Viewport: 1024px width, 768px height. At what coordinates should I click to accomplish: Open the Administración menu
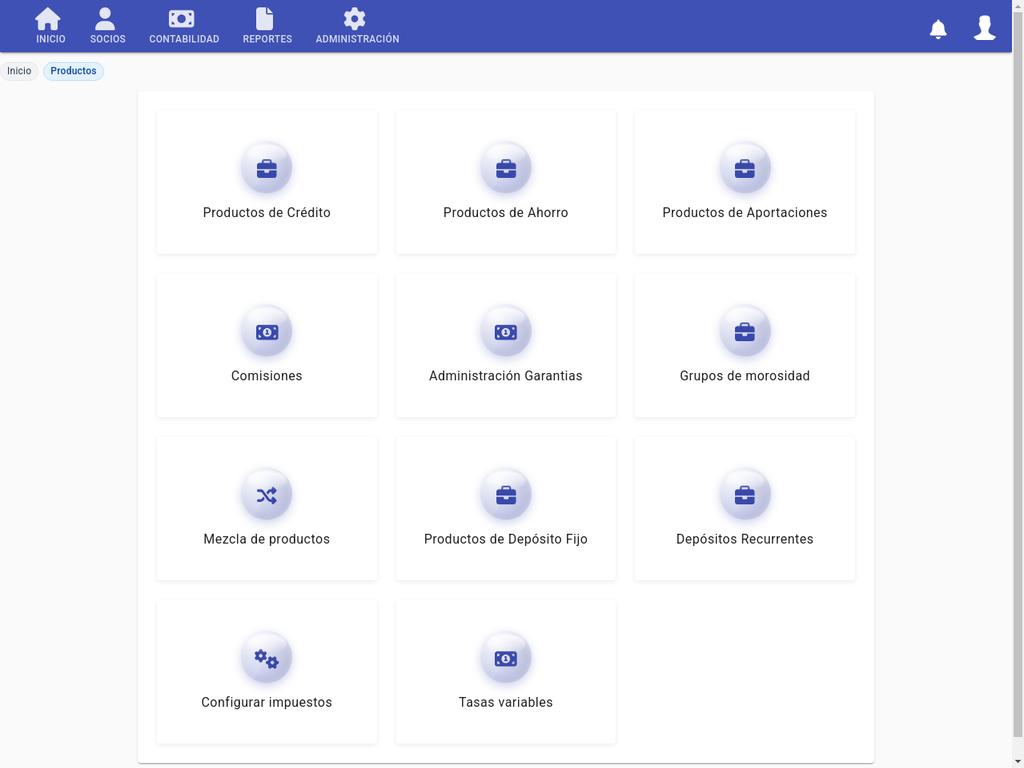[x=357, y=26]
